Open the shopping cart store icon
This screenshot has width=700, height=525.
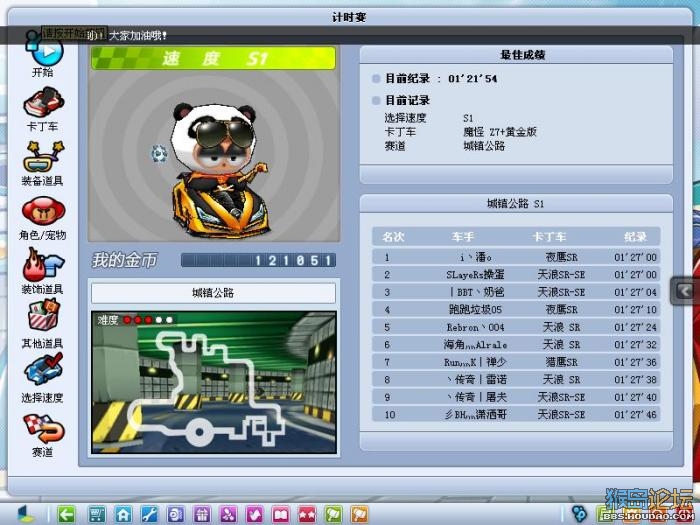pos(97,514)
